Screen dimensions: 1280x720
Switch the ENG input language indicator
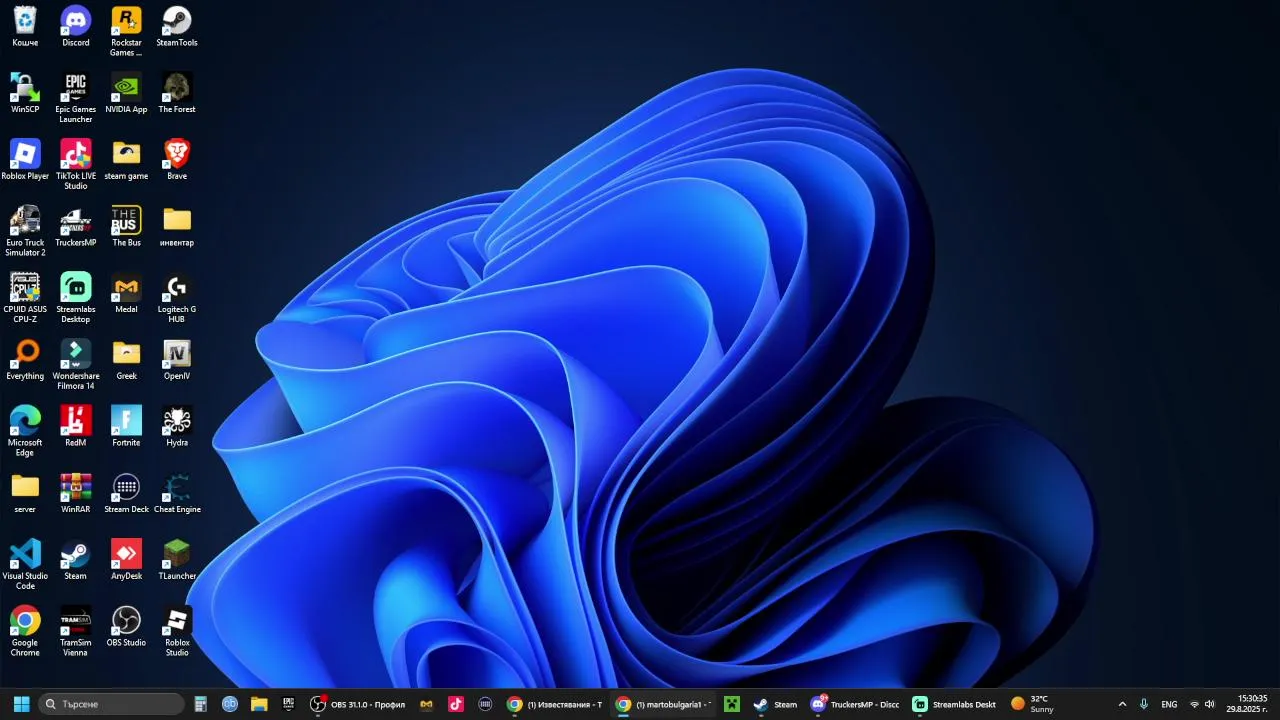(x=1169, y=704)
